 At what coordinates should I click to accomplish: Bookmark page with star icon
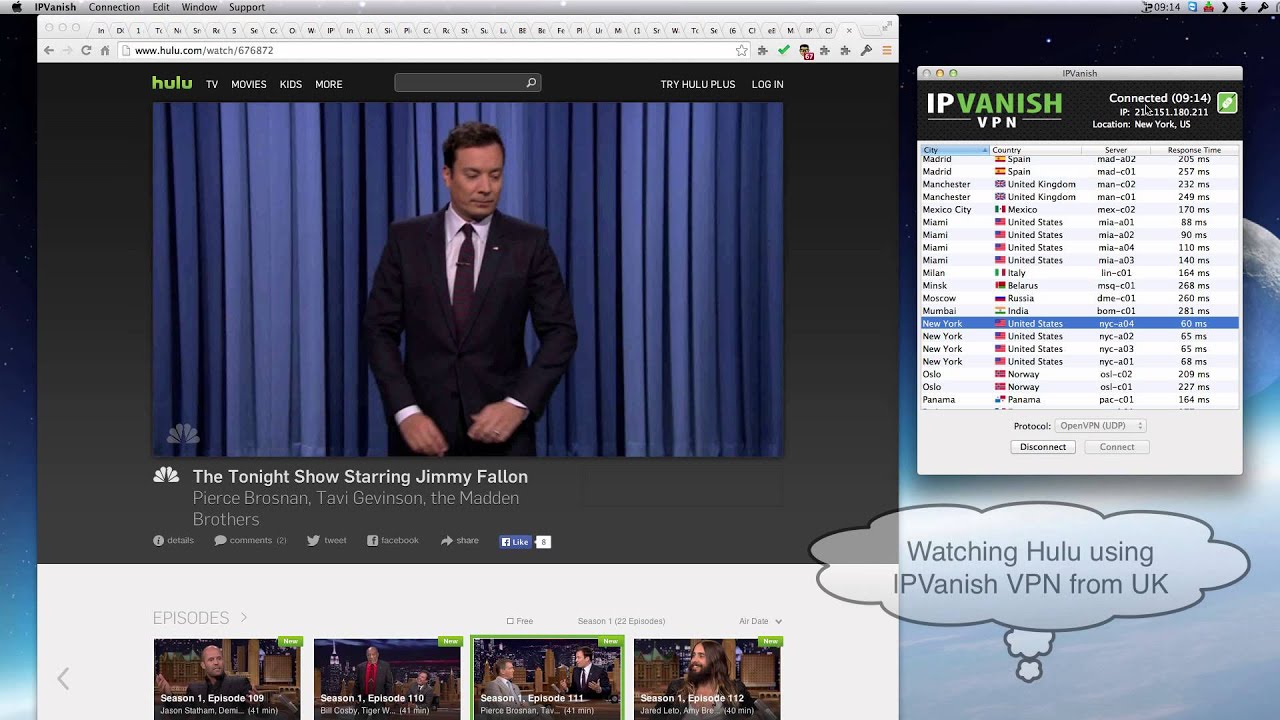pos(741,50)
